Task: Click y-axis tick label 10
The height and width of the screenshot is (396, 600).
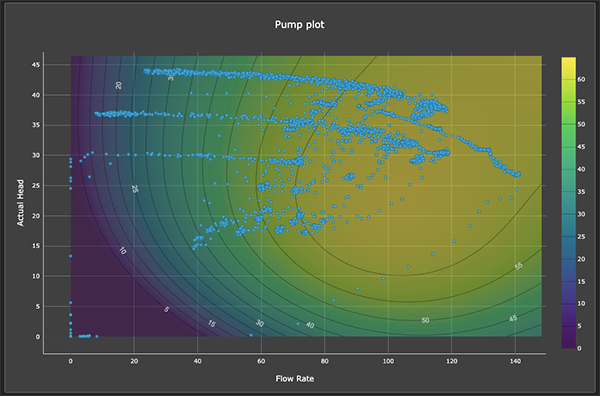Action: point(36,276)
